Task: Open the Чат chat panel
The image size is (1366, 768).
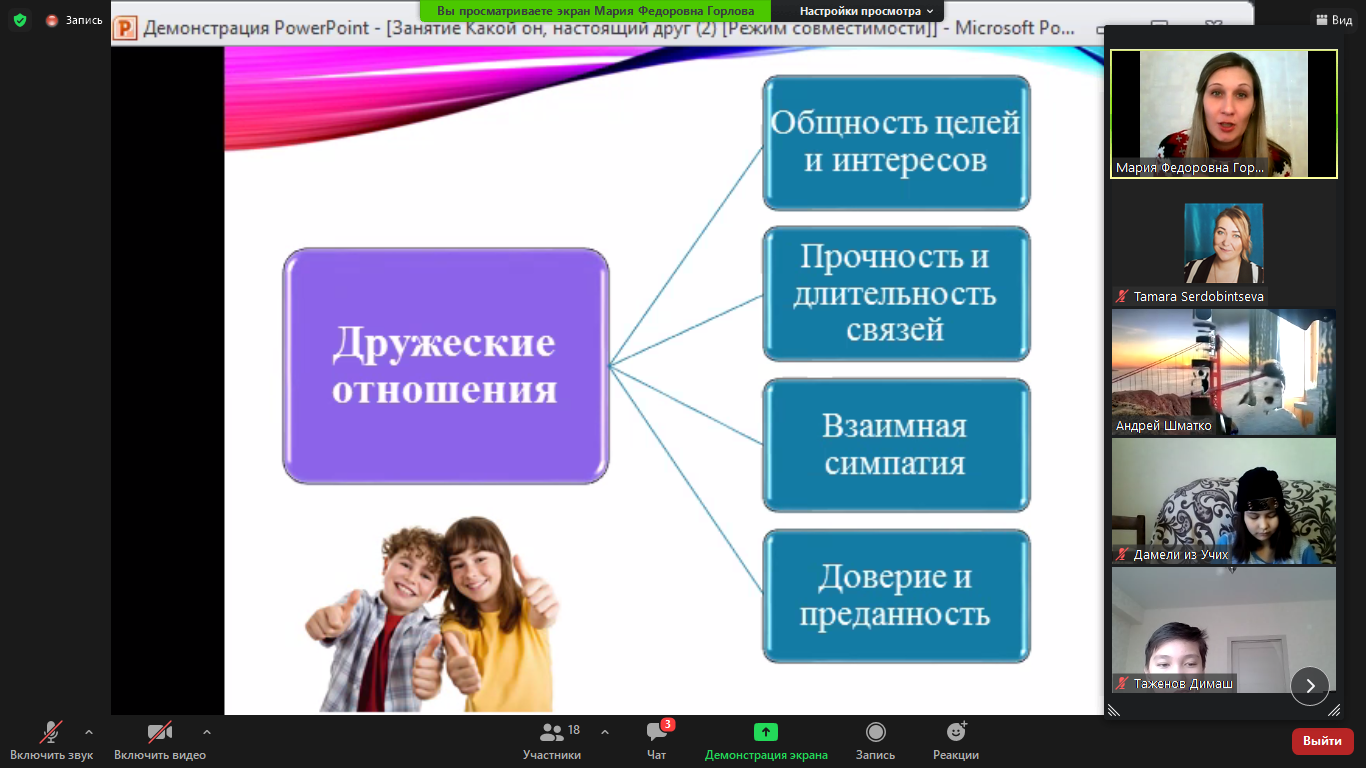Action: (x=657, y=741)
